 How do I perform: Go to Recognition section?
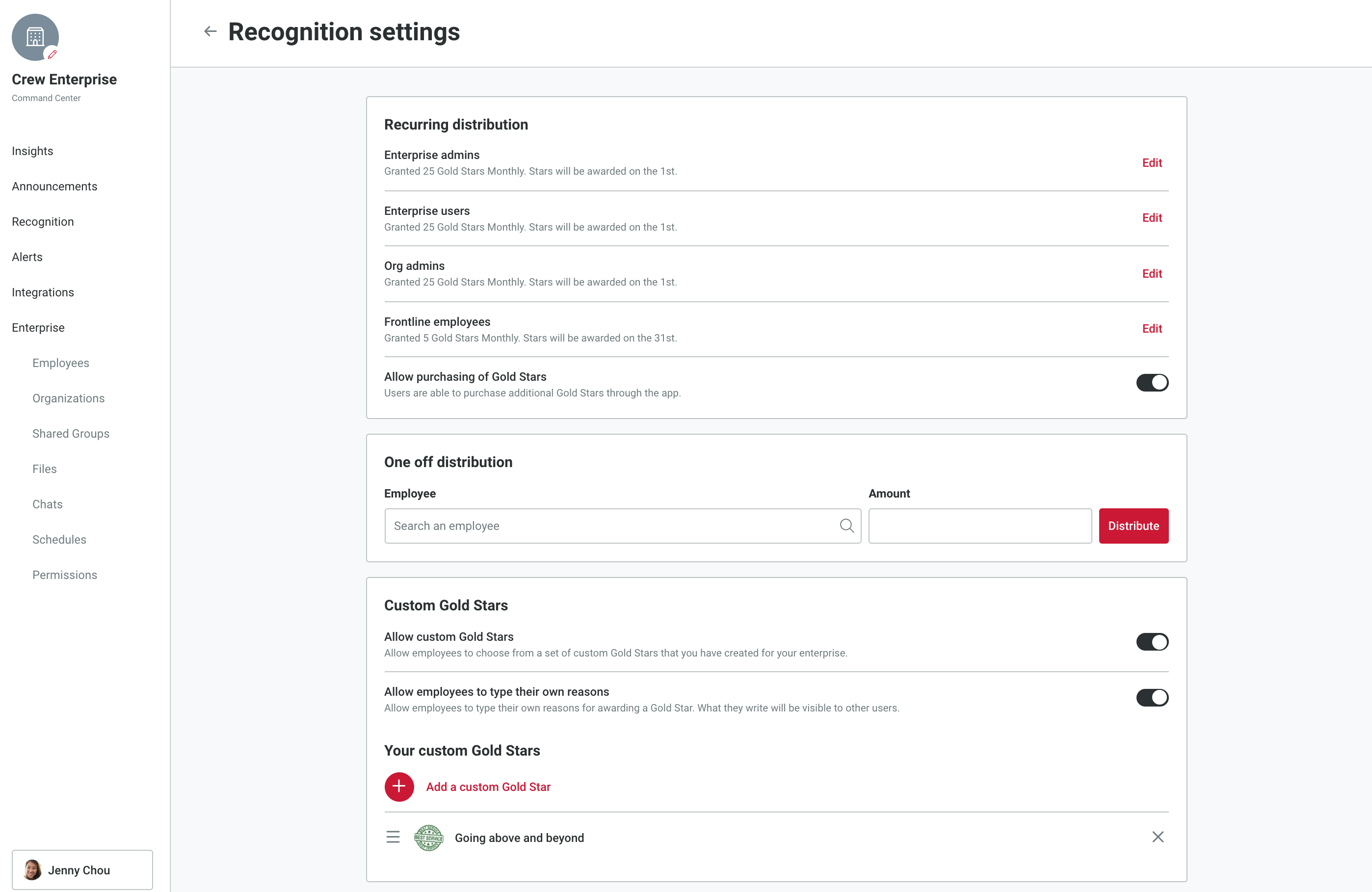click(x=43, y=221)
